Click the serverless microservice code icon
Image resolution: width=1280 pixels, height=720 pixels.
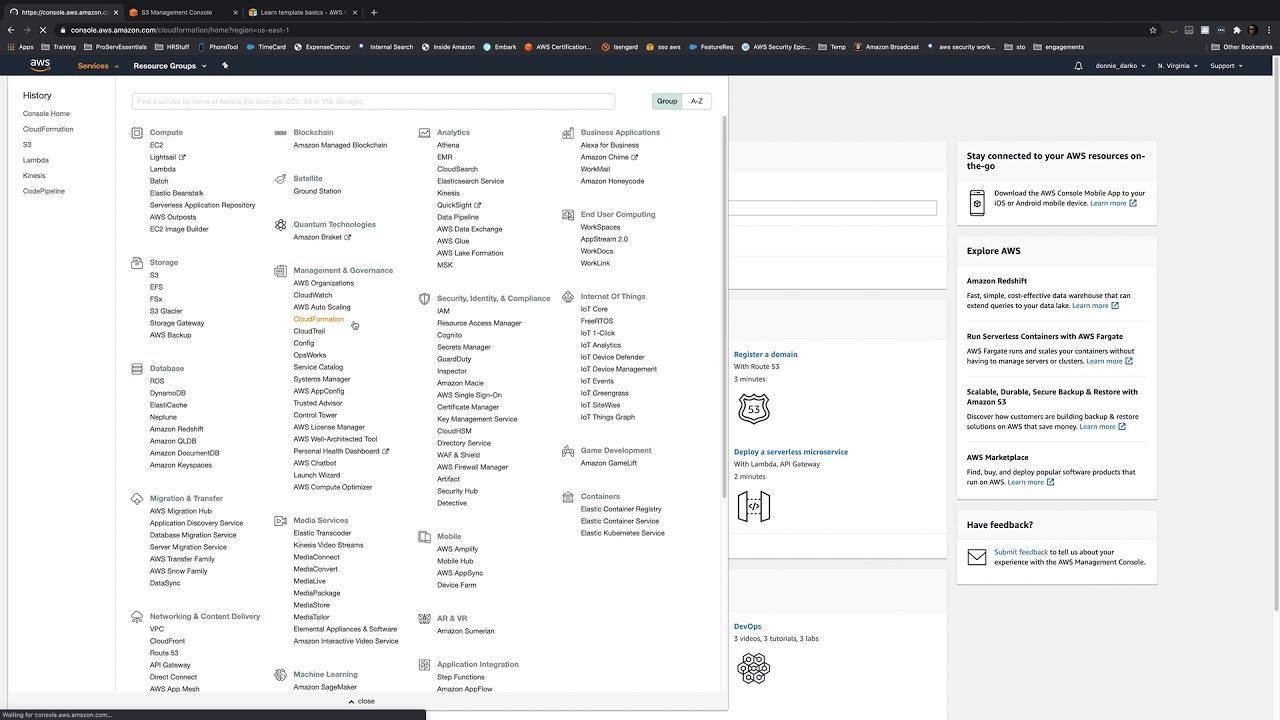point(754,507)
